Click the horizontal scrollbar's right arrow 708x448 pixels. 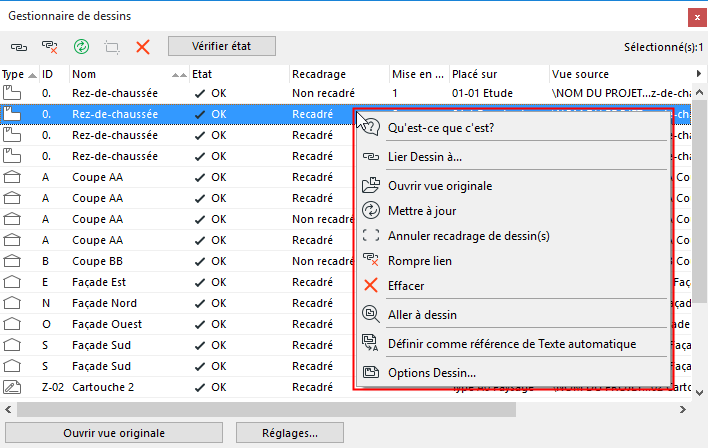(685, 409)
